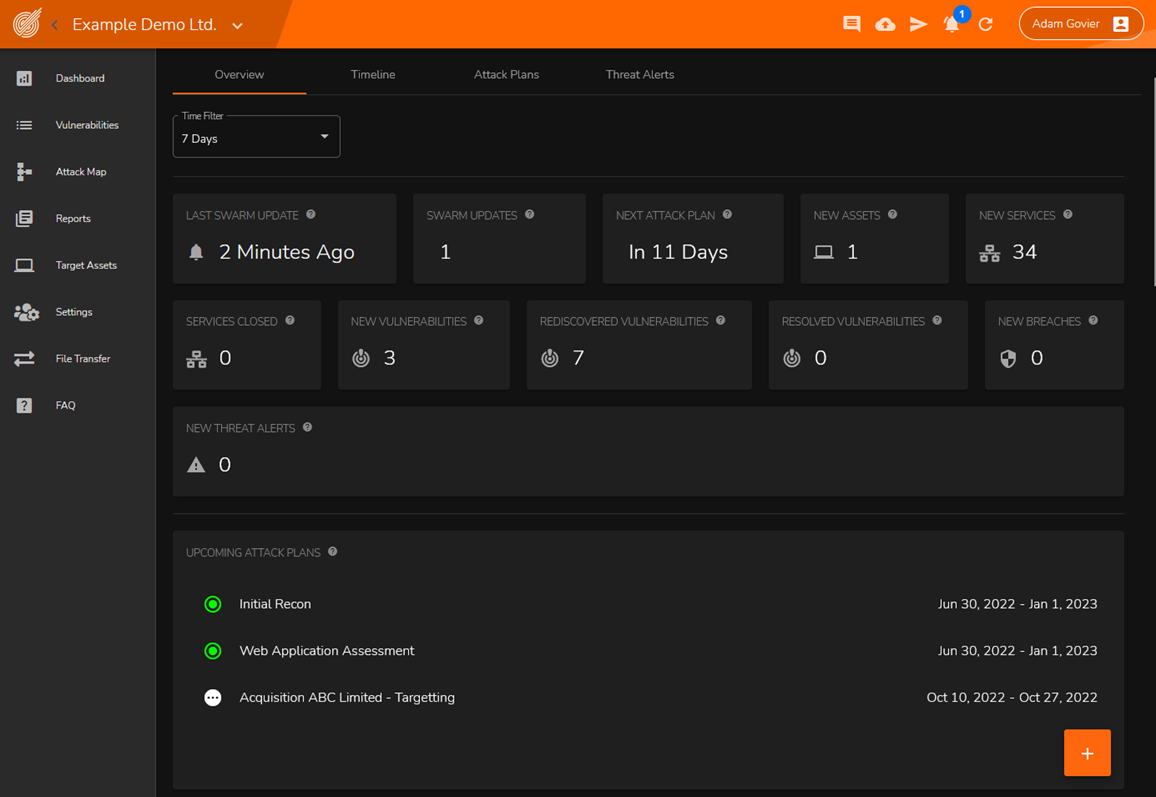Click help icon beside Rediscovered Vulnerabilities
1156x797 pixels.
[x=720, y=321]
